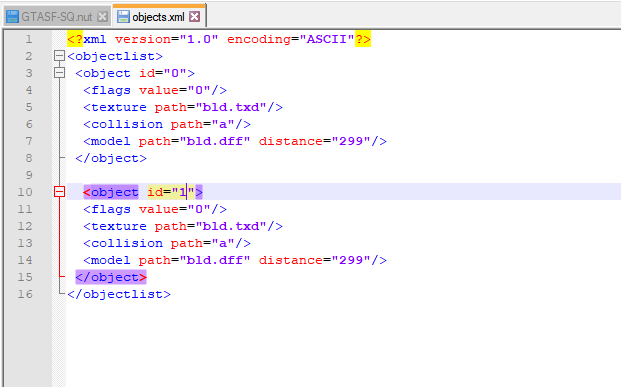Click the highlighted <object id="1"> tag

(143, 192)
